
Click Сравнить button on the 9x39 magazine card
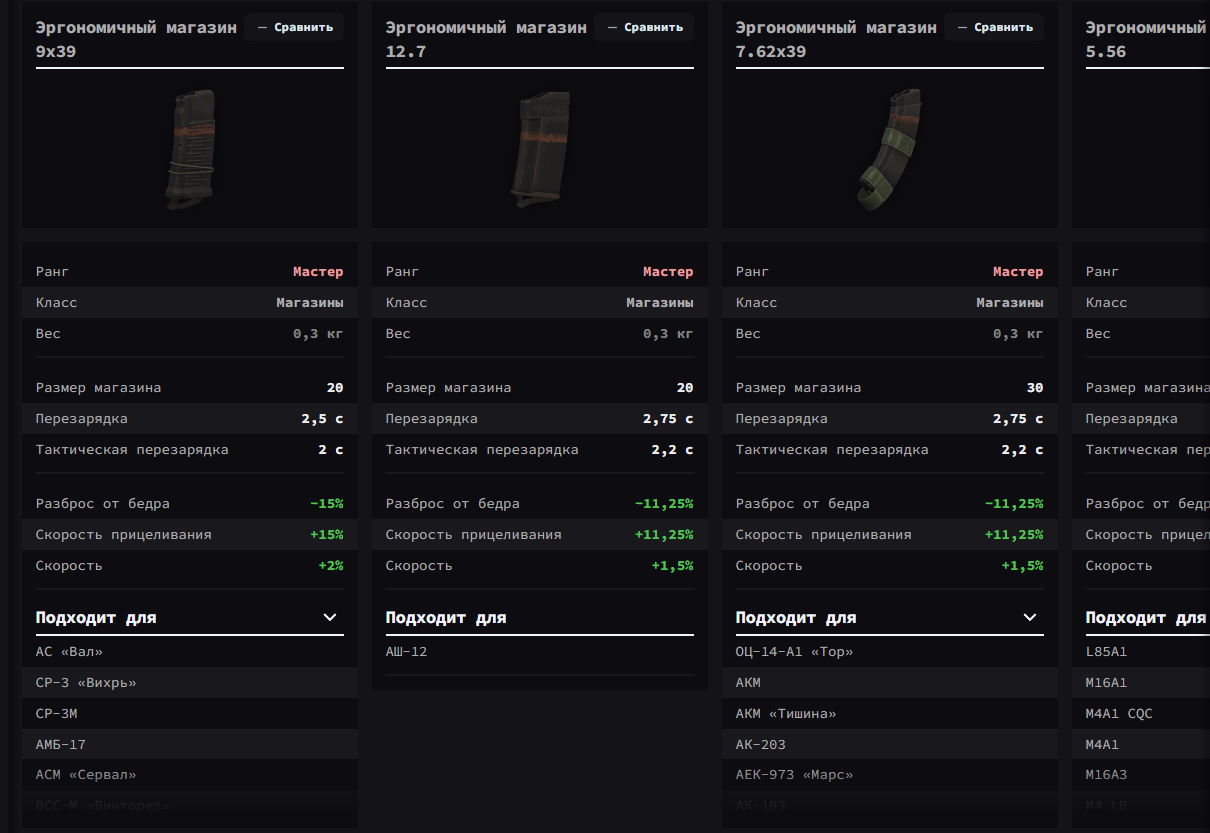click(x=294, y=27)
